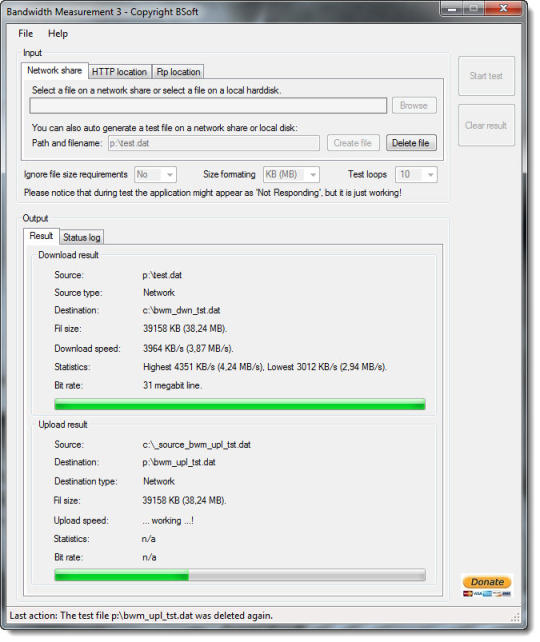This screenshot has height=642, width=540.
Task: Click the window title Bandwidth Measurement 3
Action: coord(102,11)
